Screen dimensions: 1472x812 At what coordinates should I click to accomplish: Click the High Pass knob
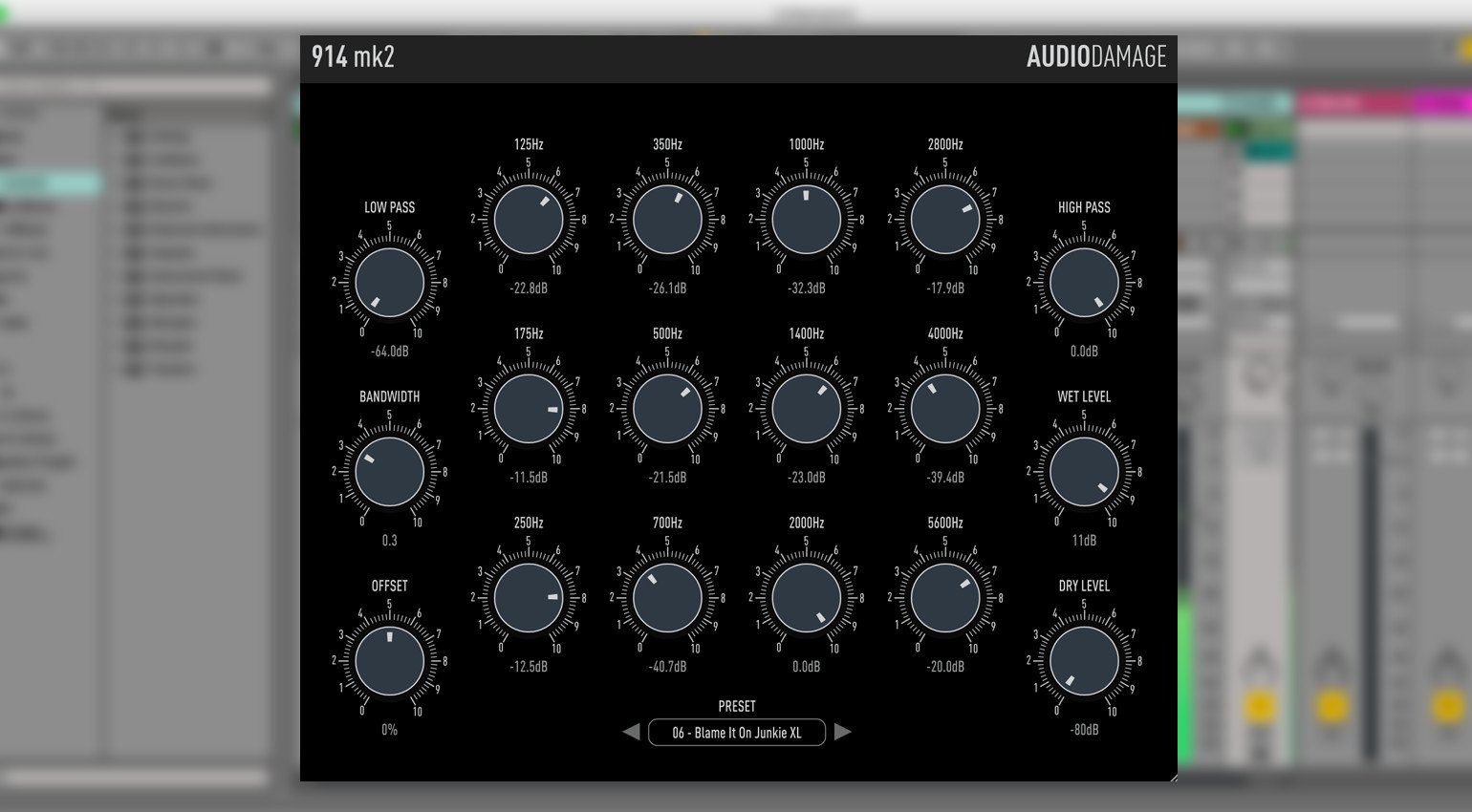point(1084,283)
